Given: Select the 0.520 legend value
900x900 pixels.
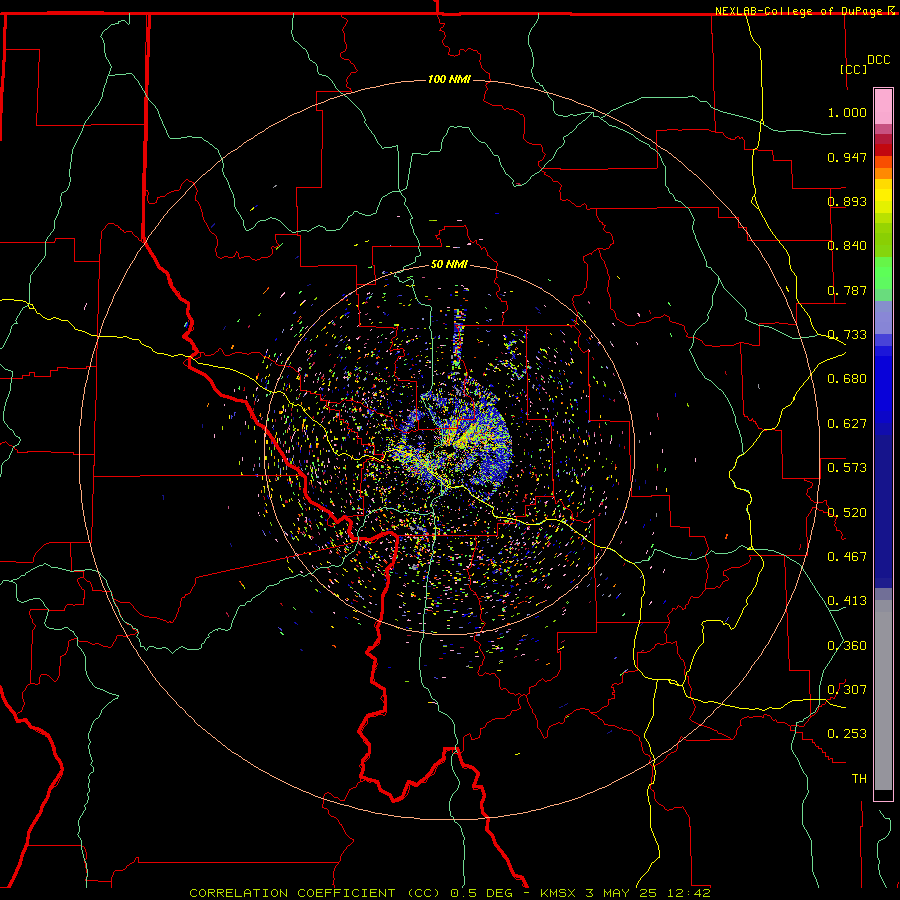Looking at the screenshot, I should pyautogui.click(x=847, y=513).
